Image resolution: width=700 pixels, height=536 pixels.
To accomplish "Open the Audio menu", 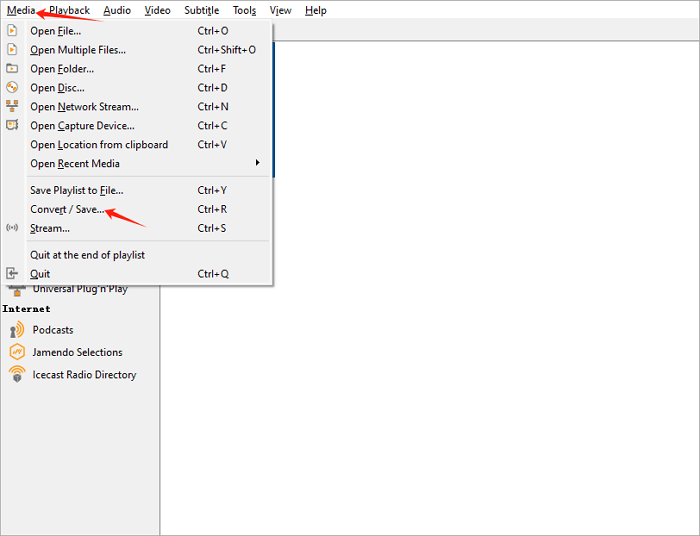I will pyautogui.click(x=117, y=10).
